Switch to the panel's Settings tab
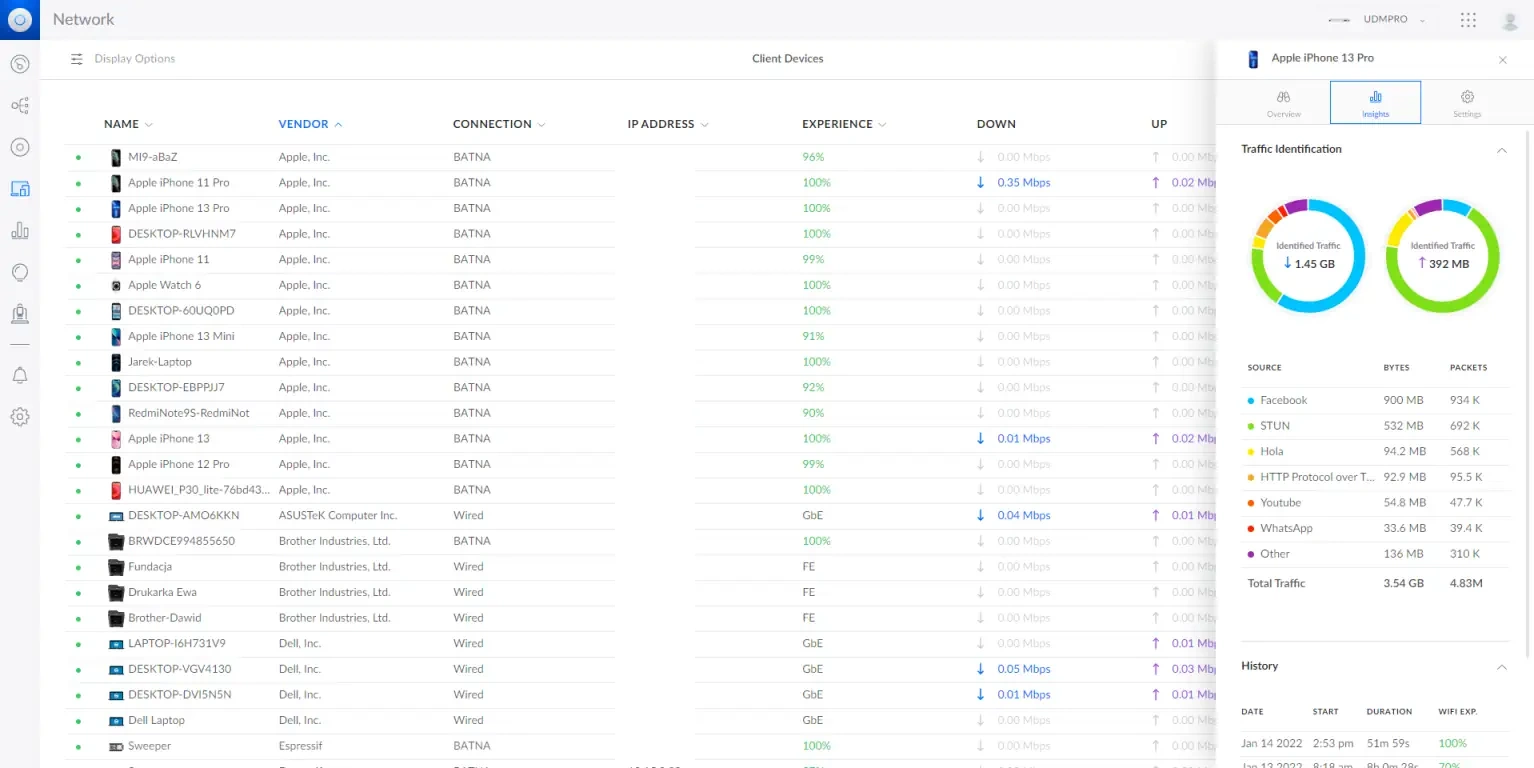The image size is (1534, 768). pyautogui.click(x=1467, y=103)
